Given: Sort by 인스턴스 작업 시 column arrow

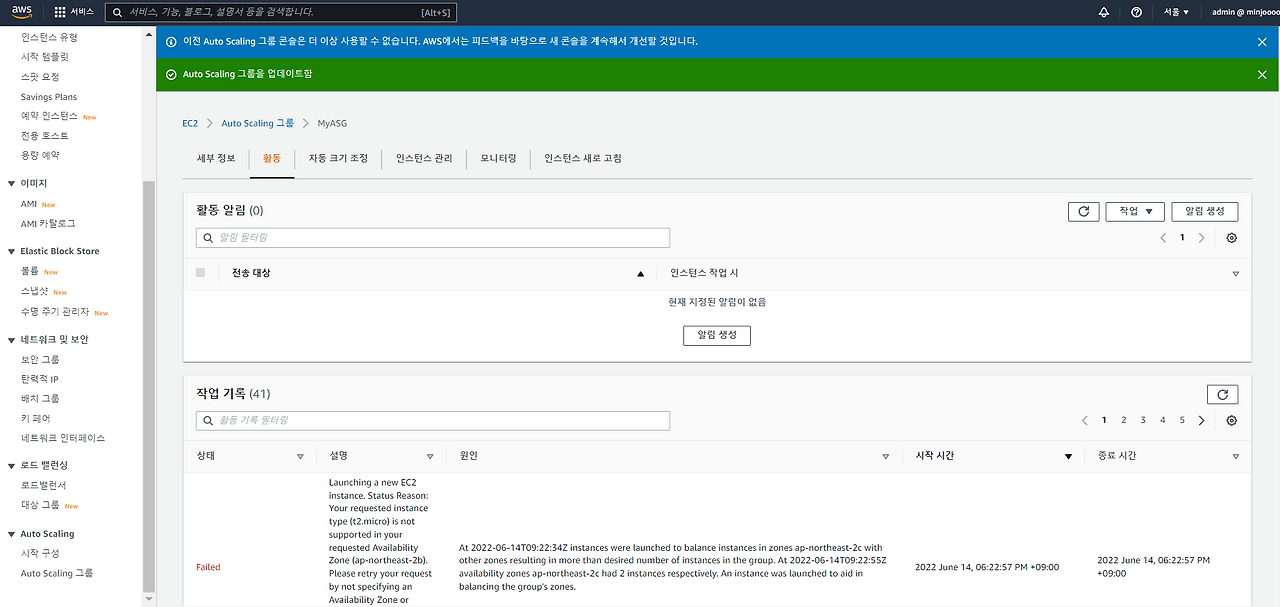Looking at the screenshot, I should (1236, 274).
